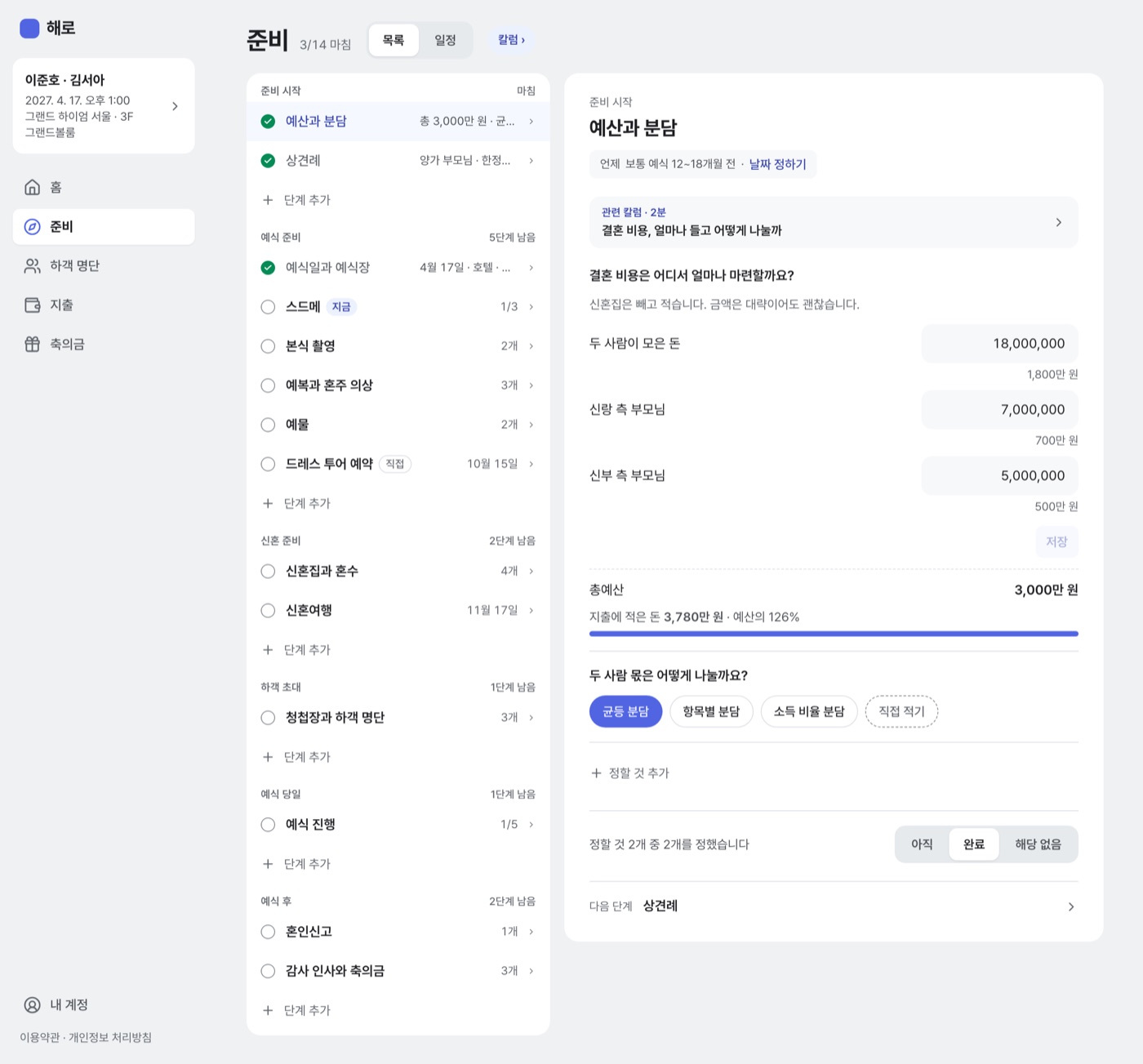Screen dimensions: 1143x1064
Task: Click the 저장 button
Action: click(1056, 541)
